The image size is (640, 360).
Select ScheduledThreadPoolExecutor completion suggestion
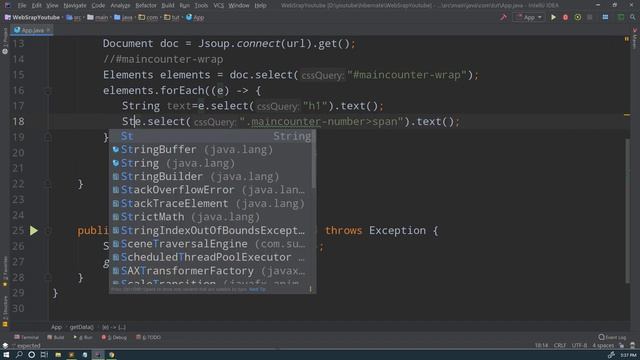(212, 258)
